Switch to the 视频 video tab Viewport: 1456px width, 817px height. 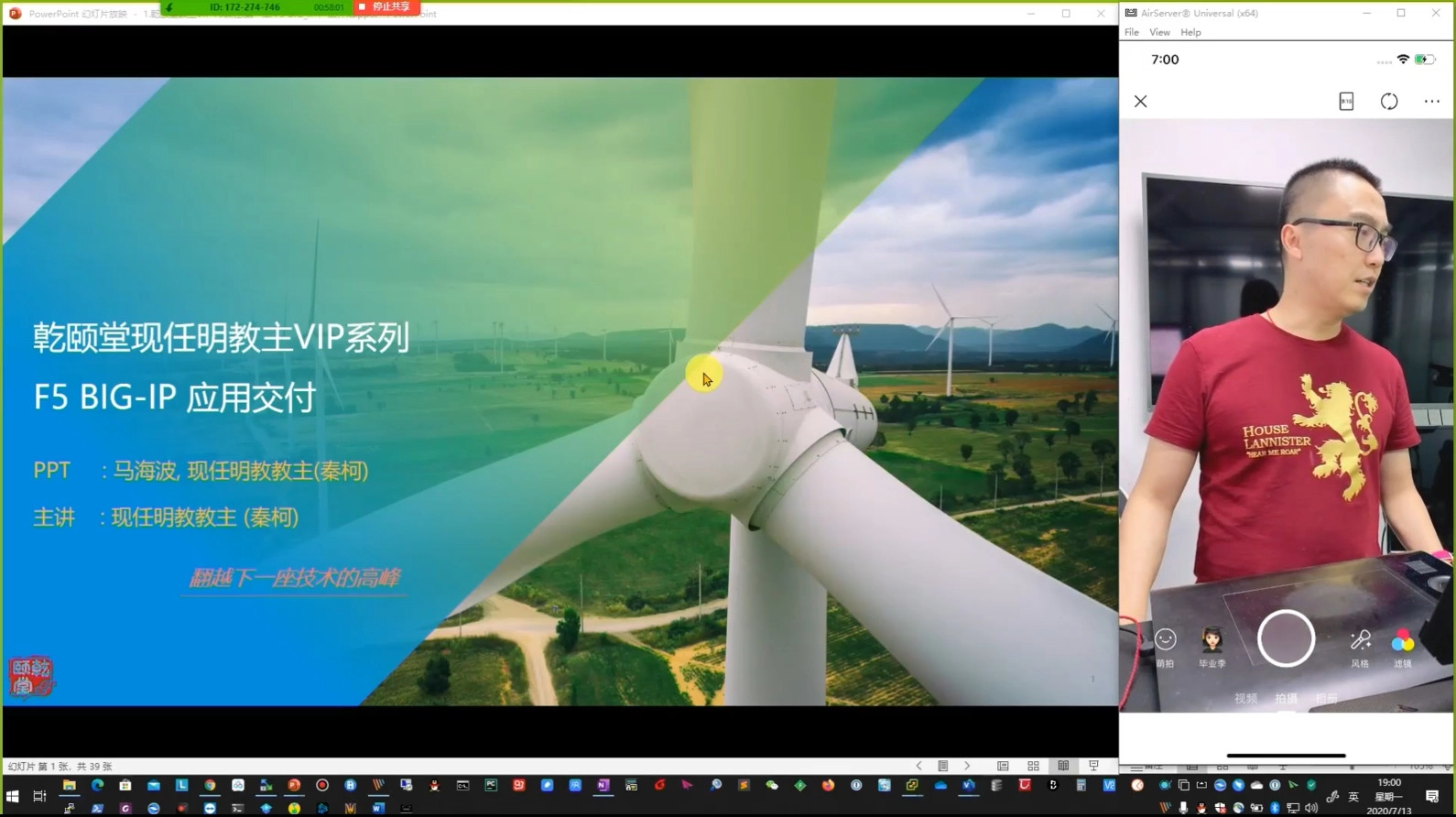pos(1245,698)
